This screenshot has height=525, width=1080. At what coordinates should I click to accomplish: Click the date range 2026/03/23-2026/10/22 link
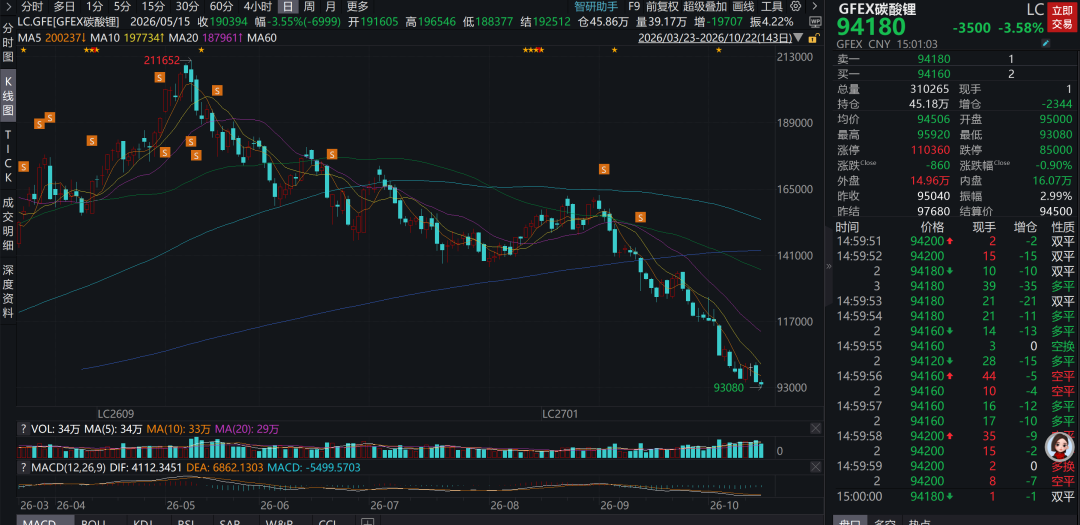coord(715,38)
